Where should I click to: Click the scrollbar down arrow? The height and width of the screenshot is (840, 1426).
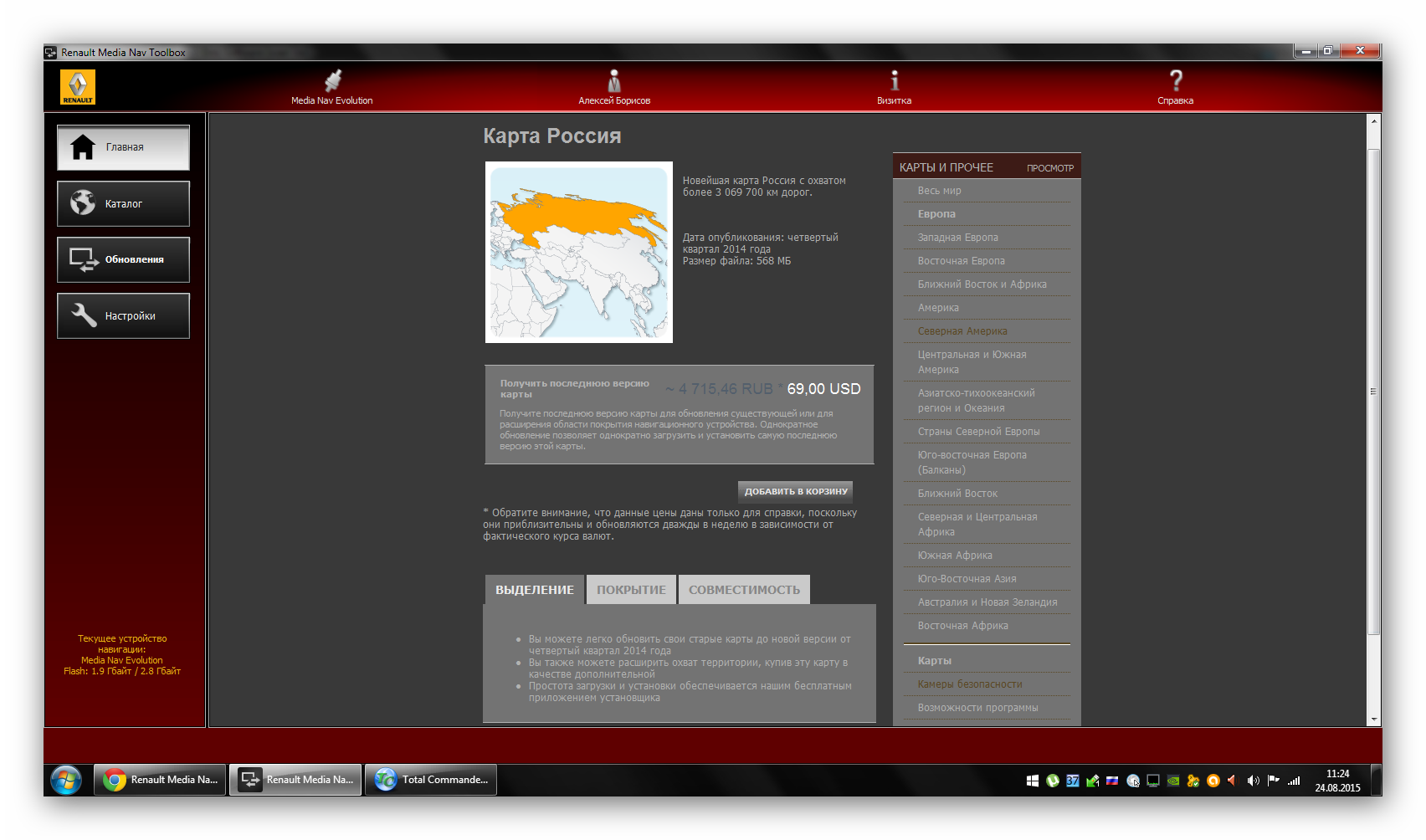click(x=1373, y=719)
